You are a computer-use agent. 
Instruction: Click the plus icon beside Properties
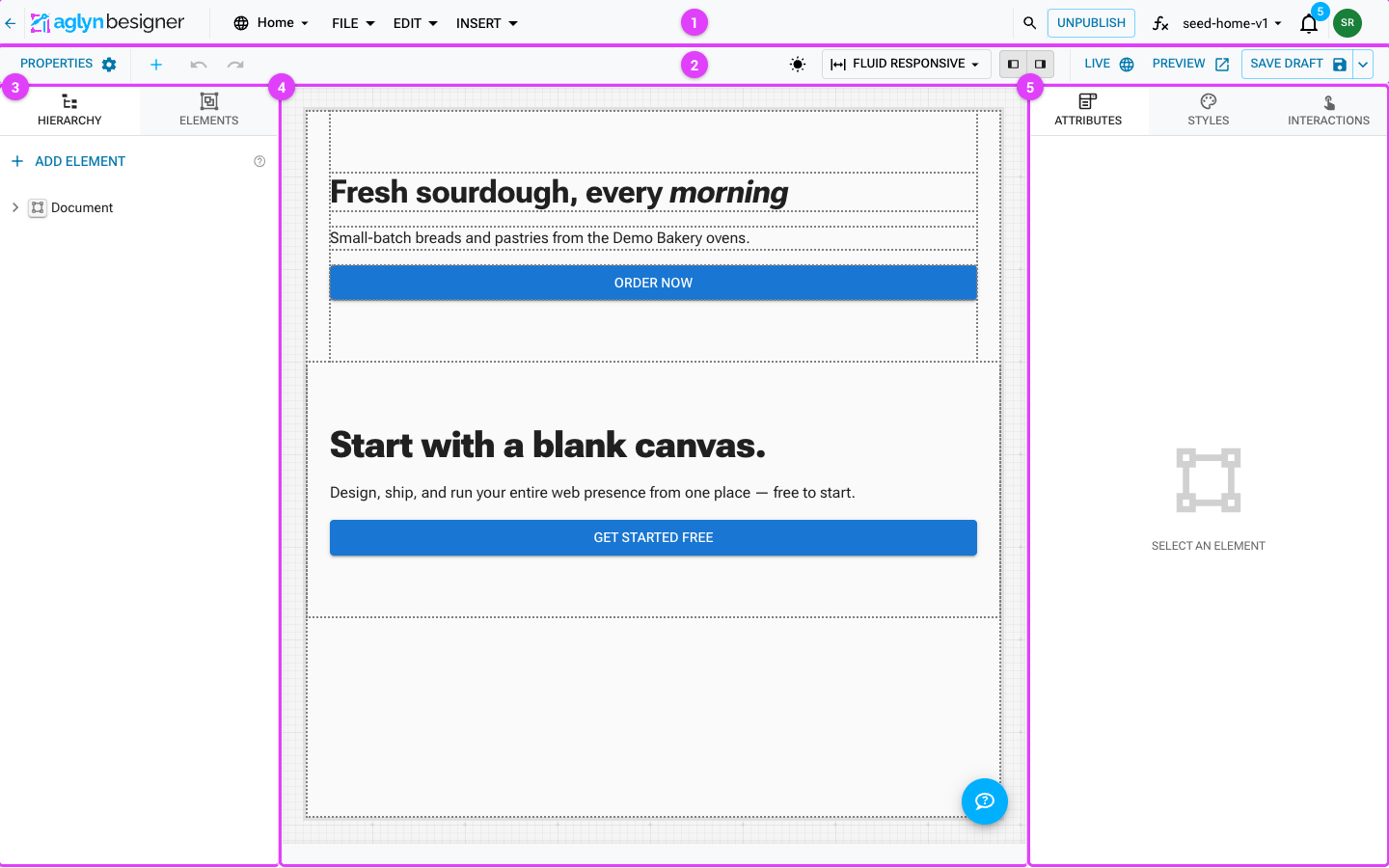[x=156, y=65]
